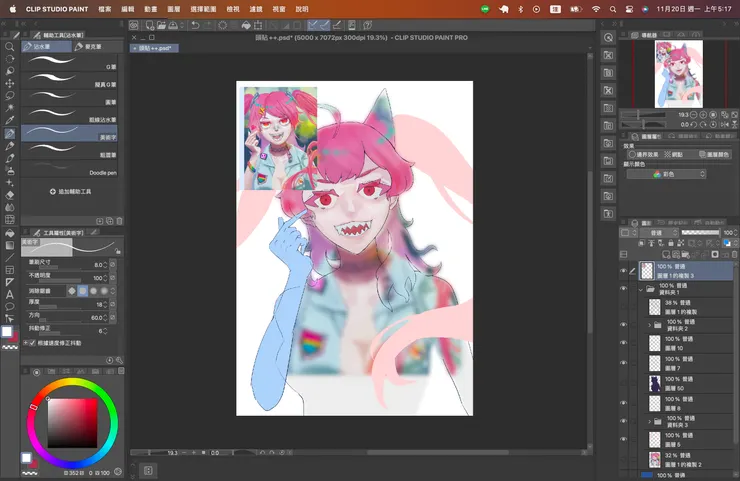Select the Eyedropper tool
Screen dimensions: 740x481
click(9, 120)
